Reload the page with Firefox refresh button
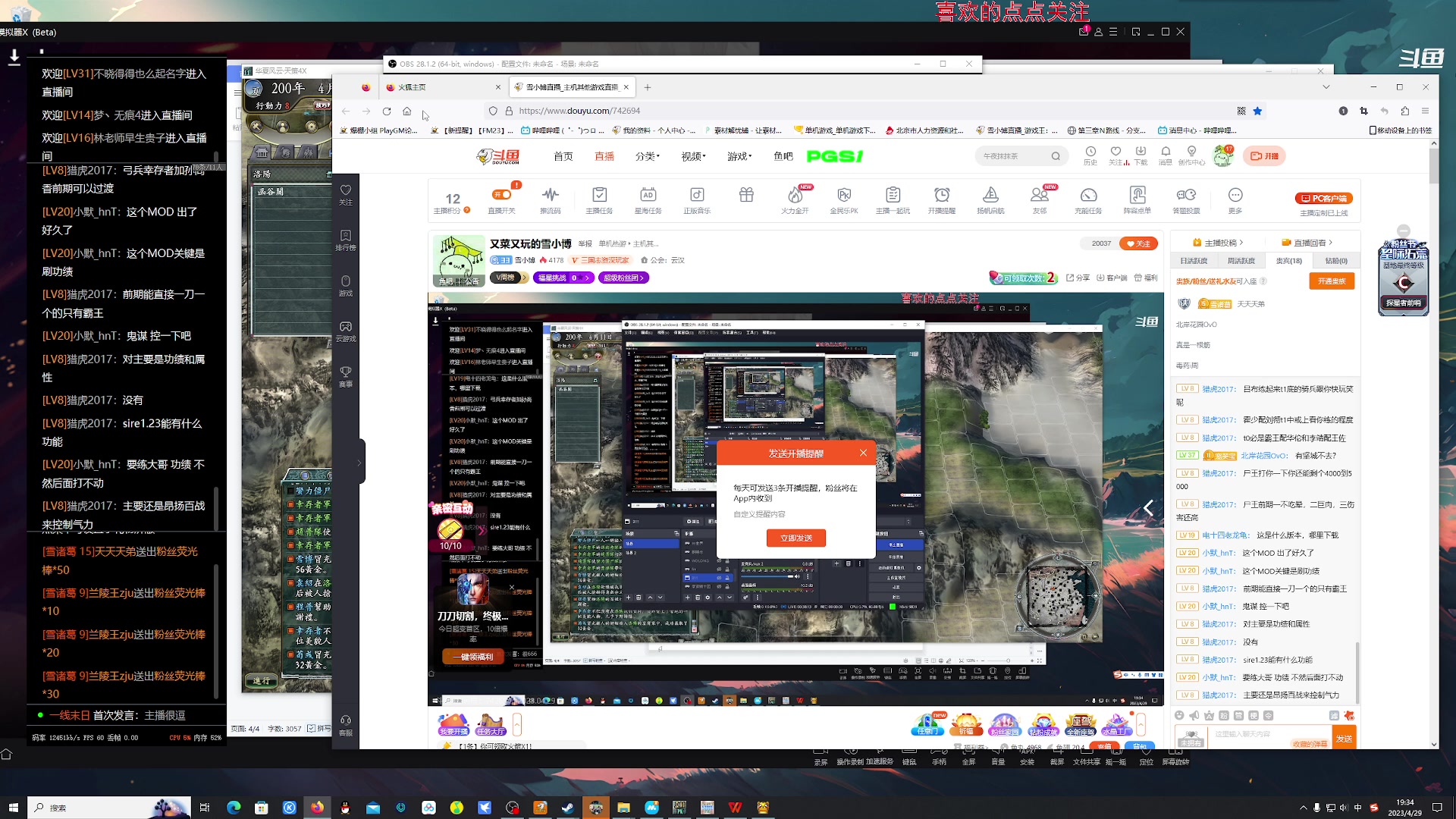Viewport: 1456px width, 819px height. [x=387, y=111]
